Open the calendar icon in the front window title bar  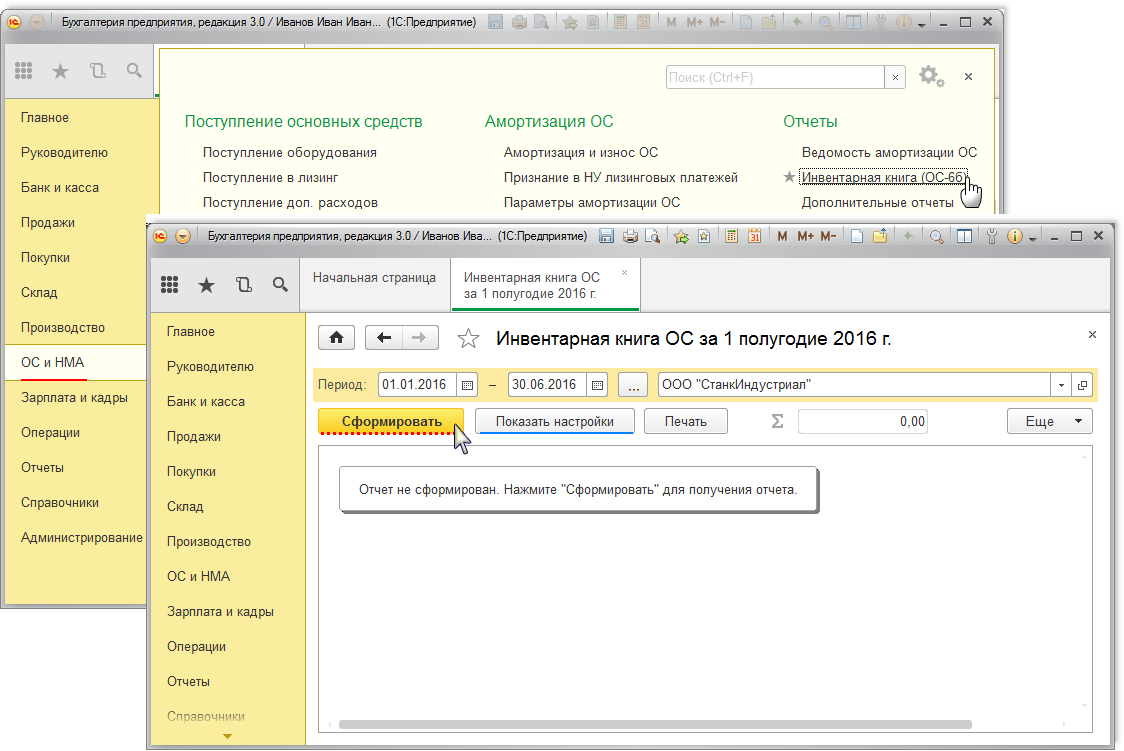(755, 237)
